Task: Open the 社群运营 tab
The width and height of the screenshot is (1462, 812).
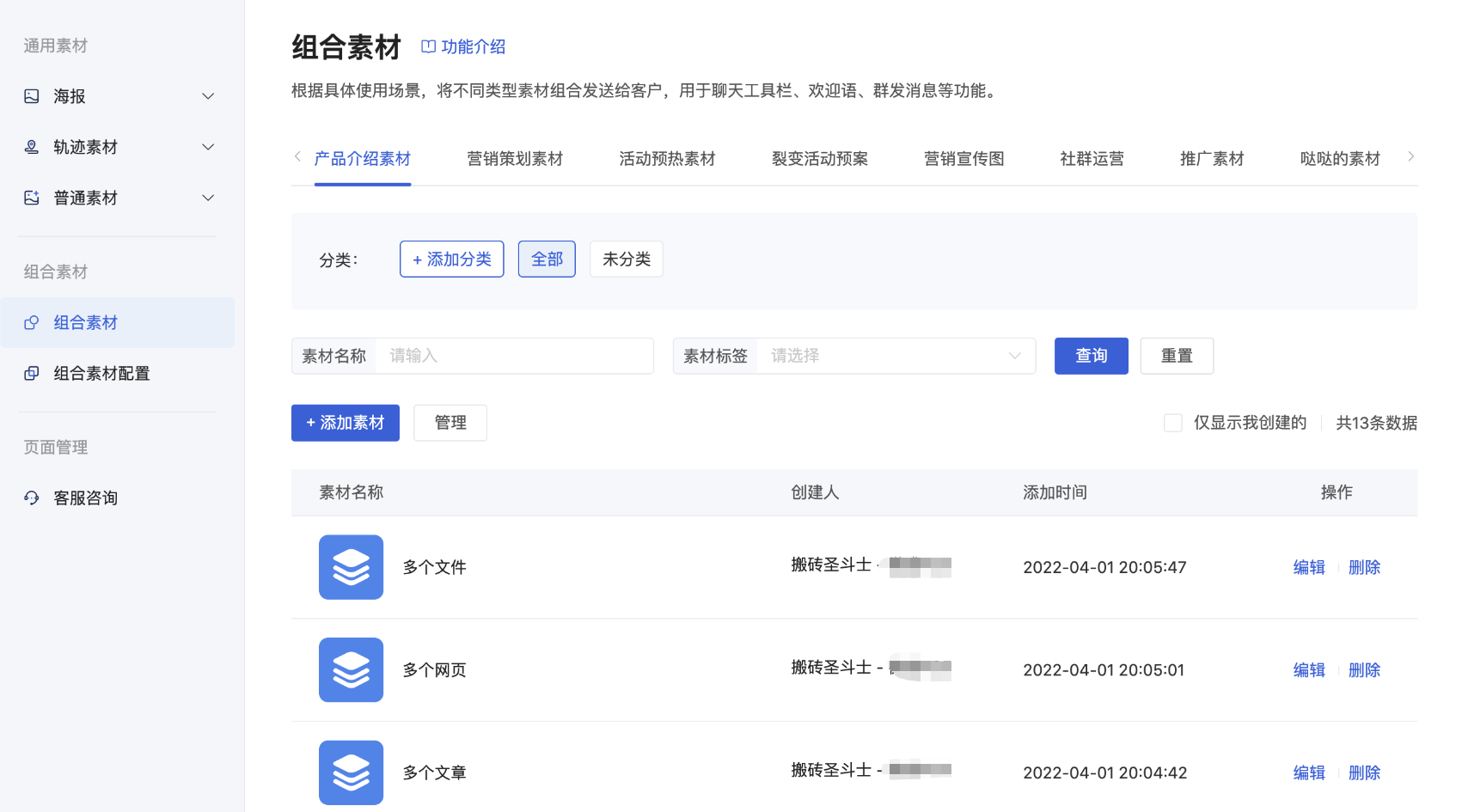Action: [1092, 159]
